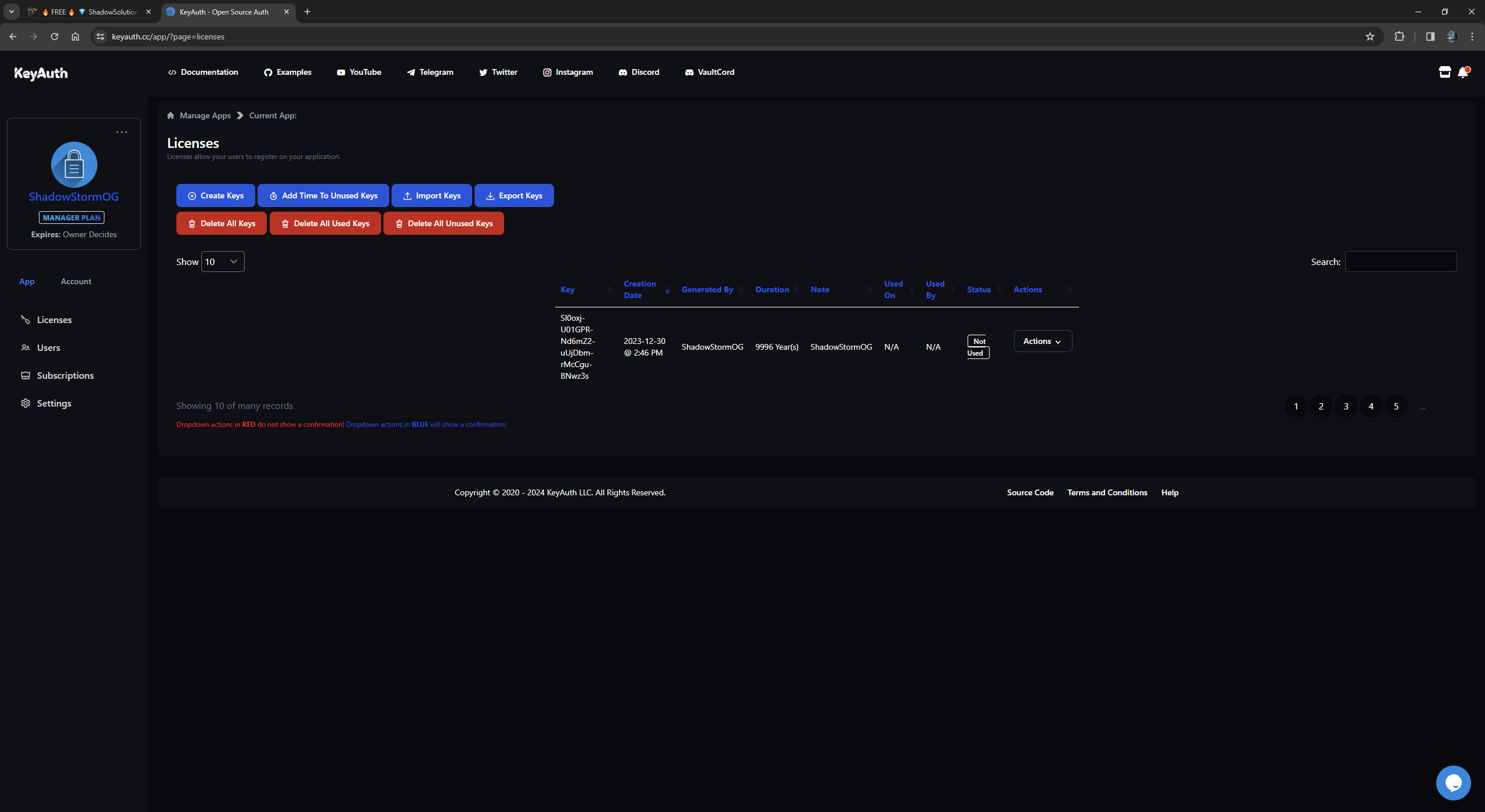This screenshot has width=1485, height=812.
Task: Sort by Duration column
Action: pyautogui.click(x=777, y=289)
